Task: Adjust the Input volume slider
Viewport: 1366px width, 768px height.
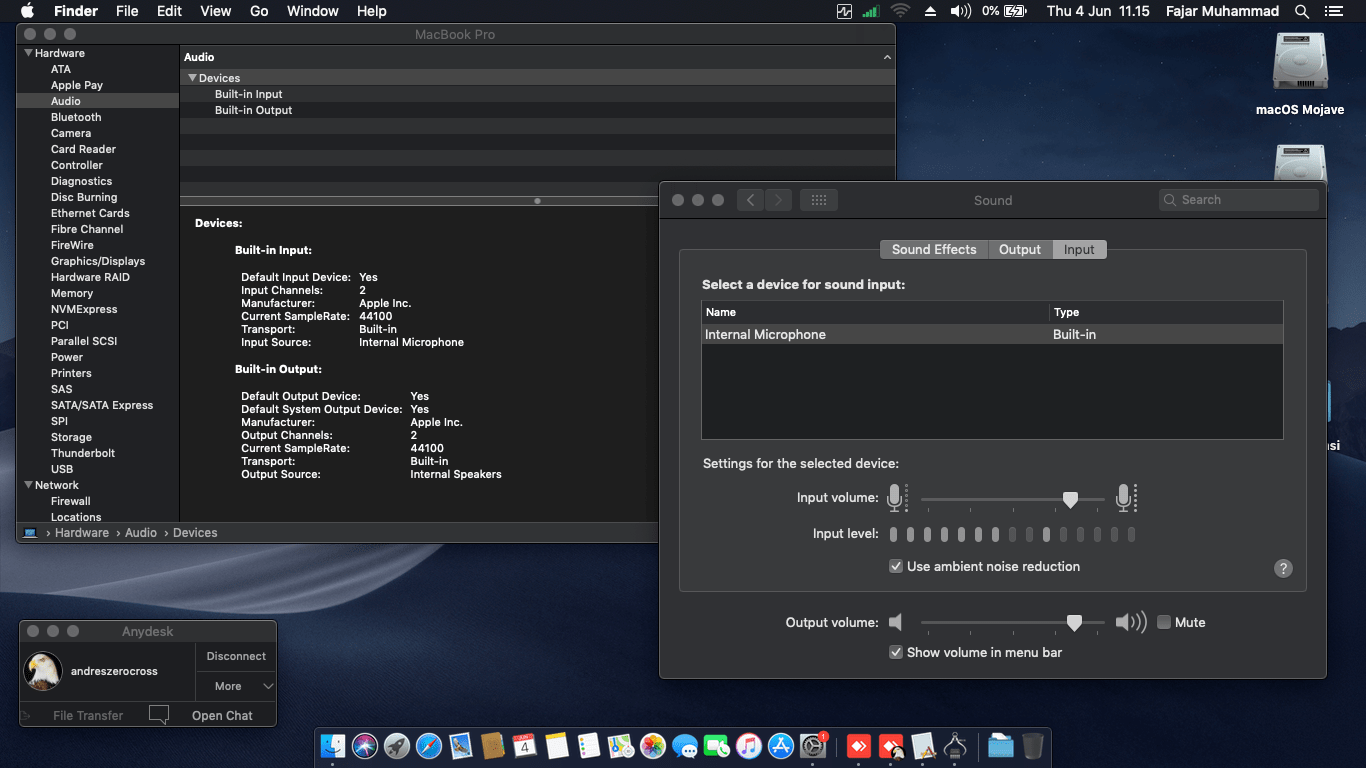Action: [x=1070, y=499]
